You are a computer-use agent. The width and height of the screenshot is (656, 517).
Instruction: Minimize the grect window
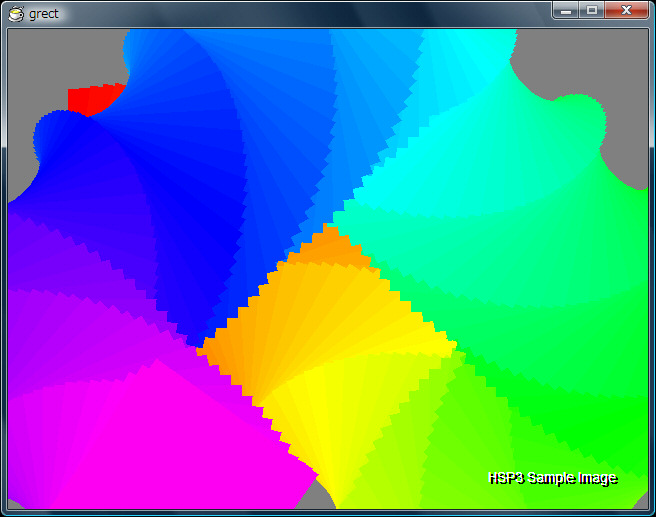[566, 10]
